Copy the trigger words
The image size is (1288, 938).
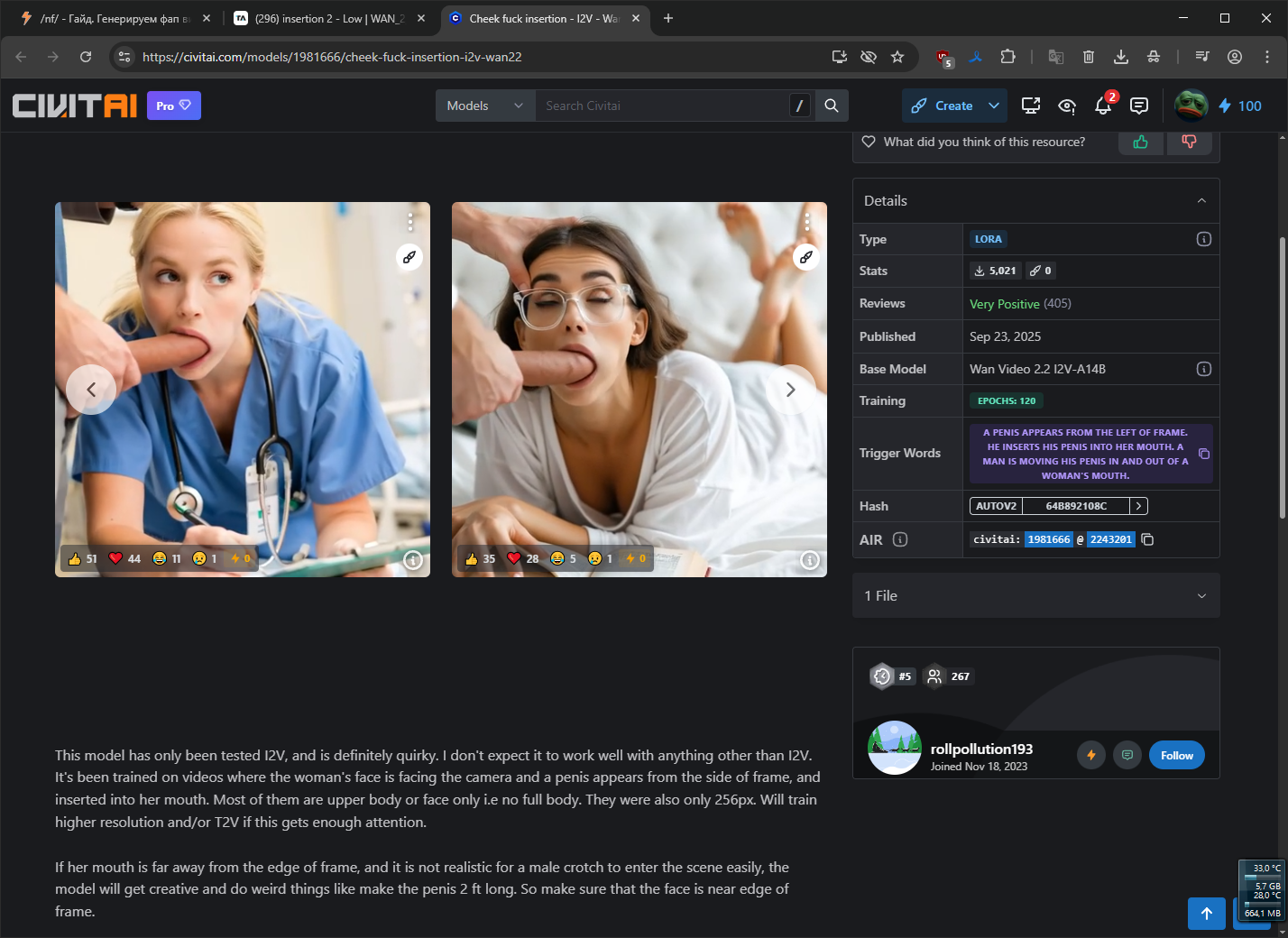coord(1204,454)
